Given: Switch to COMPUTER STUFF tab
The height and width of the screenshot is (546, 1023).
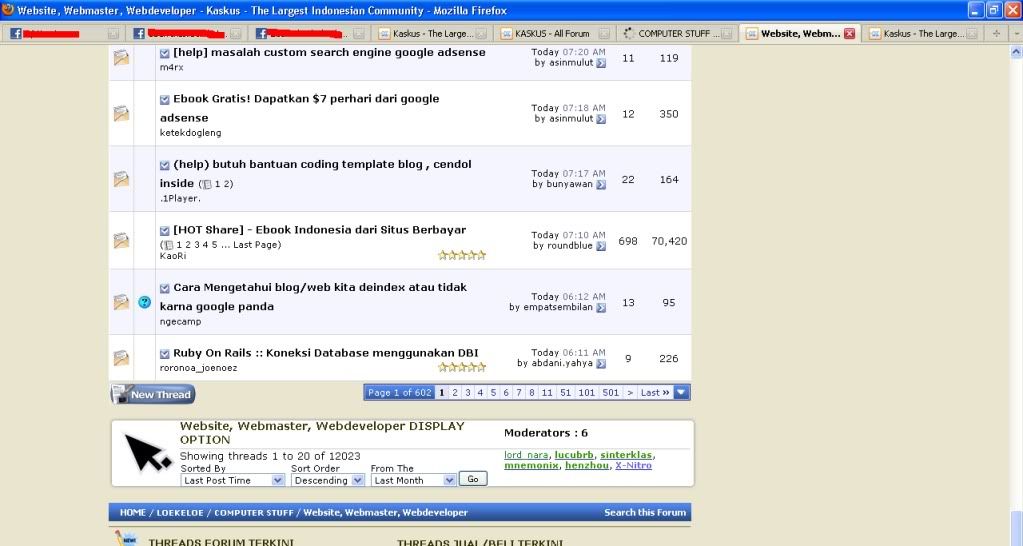Looking at the screenshot, I should point(677,33).
